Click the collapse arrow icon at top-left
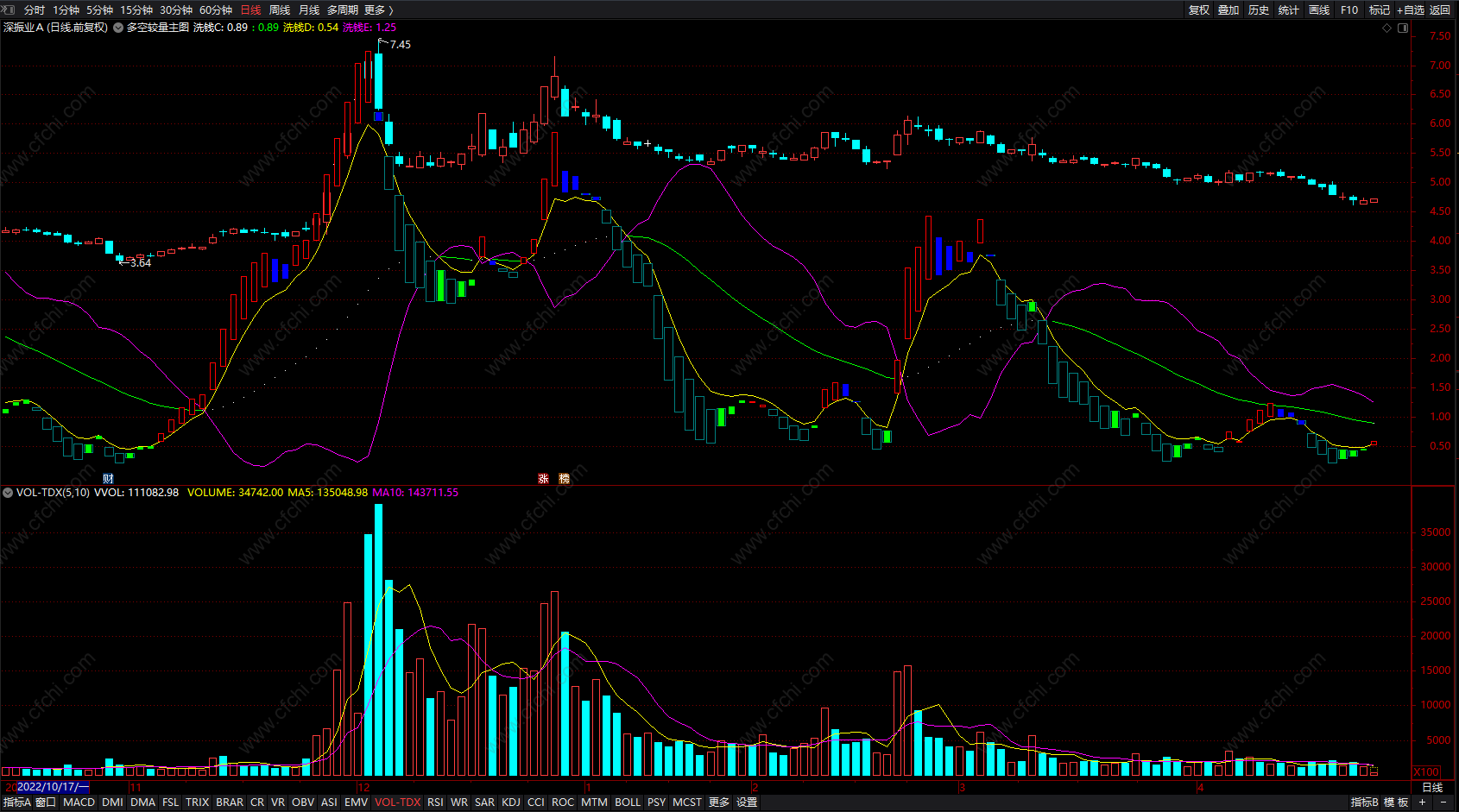 tap(9, 9)
